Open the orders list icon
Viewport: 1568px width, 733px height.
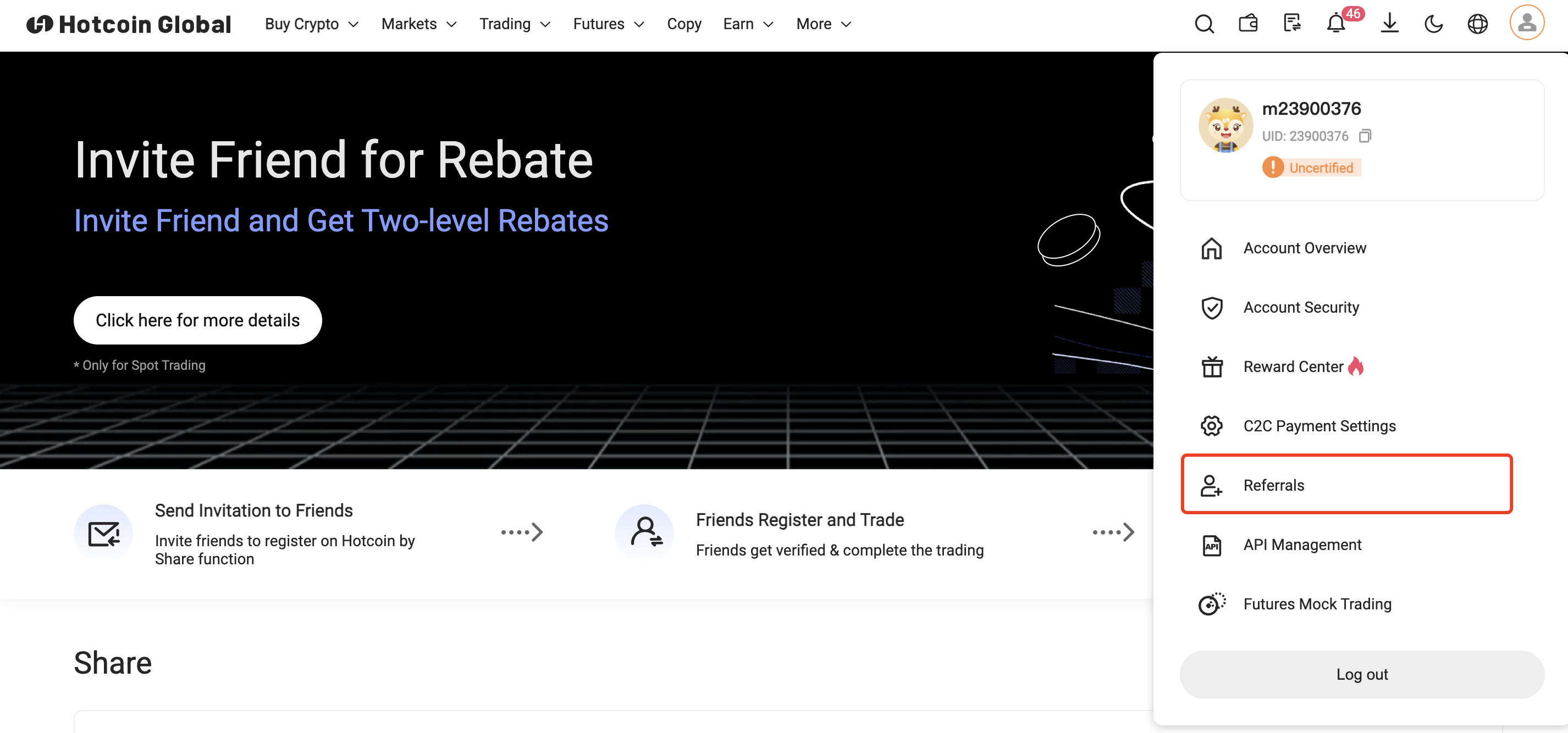pos(1291,24)
